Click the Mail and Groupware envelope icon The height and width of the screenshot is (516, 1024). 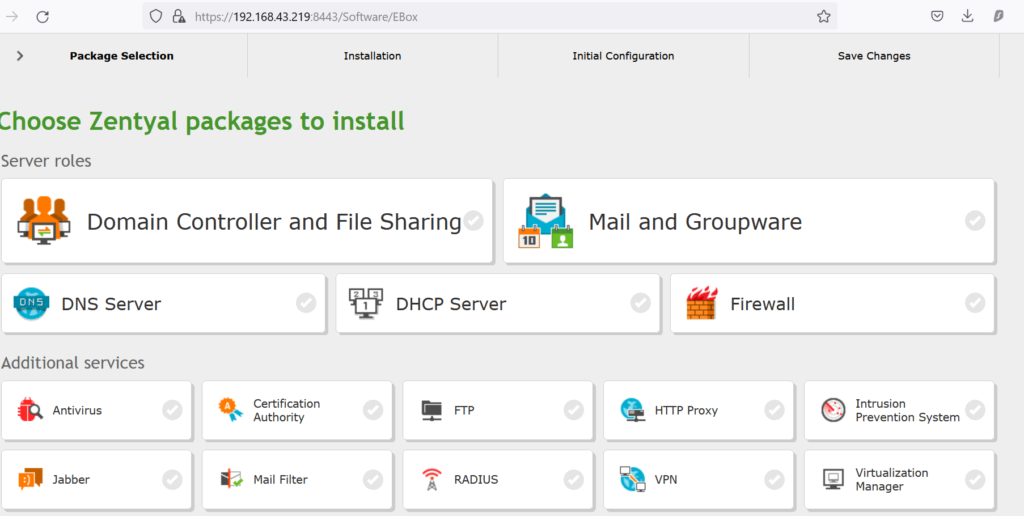tap(545, 221)
